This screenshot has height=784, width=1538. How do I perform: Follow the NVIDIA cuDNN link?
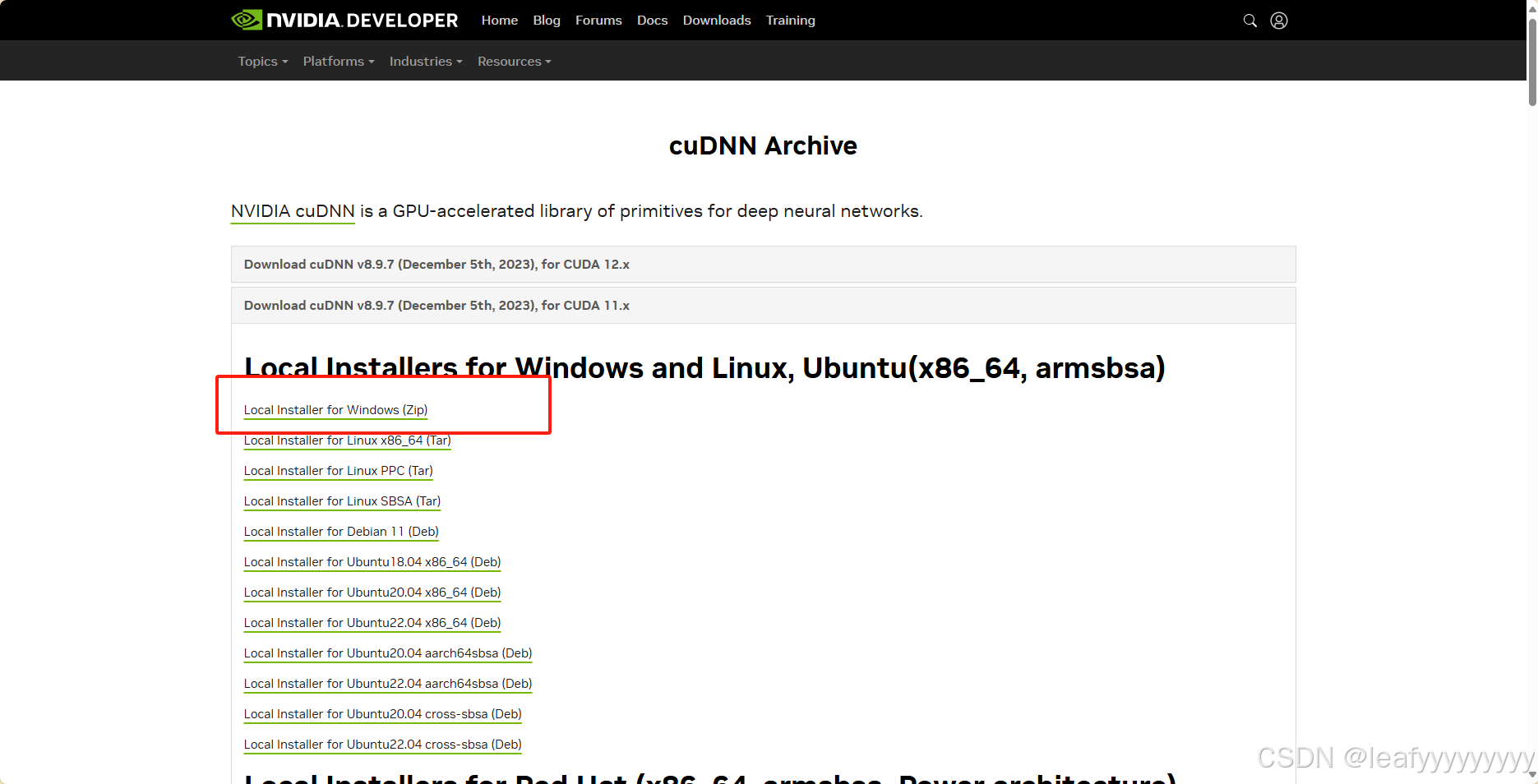(293, 211)
